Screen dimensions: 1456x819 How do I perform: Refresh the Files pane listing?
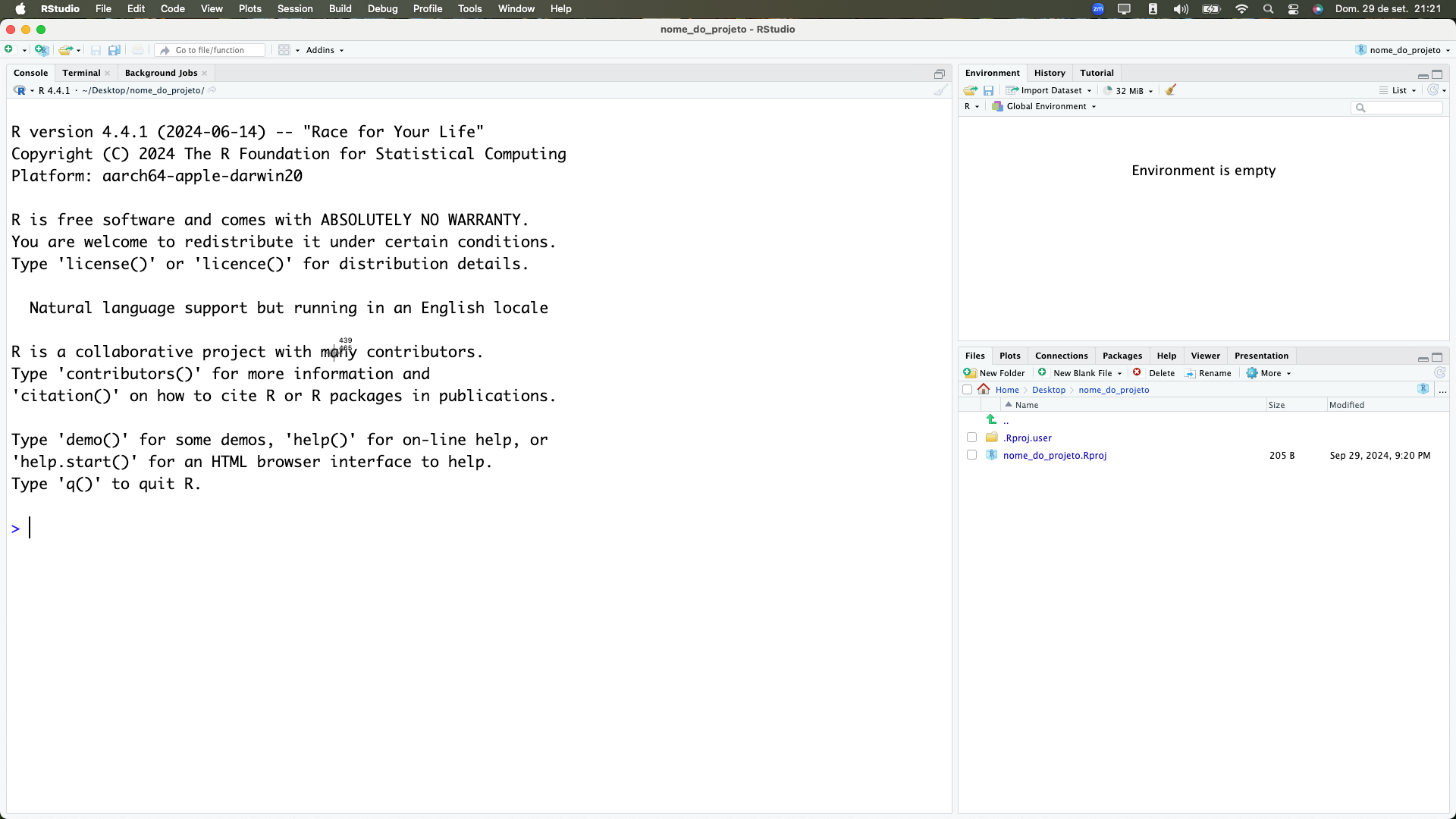pos(1439,373)
